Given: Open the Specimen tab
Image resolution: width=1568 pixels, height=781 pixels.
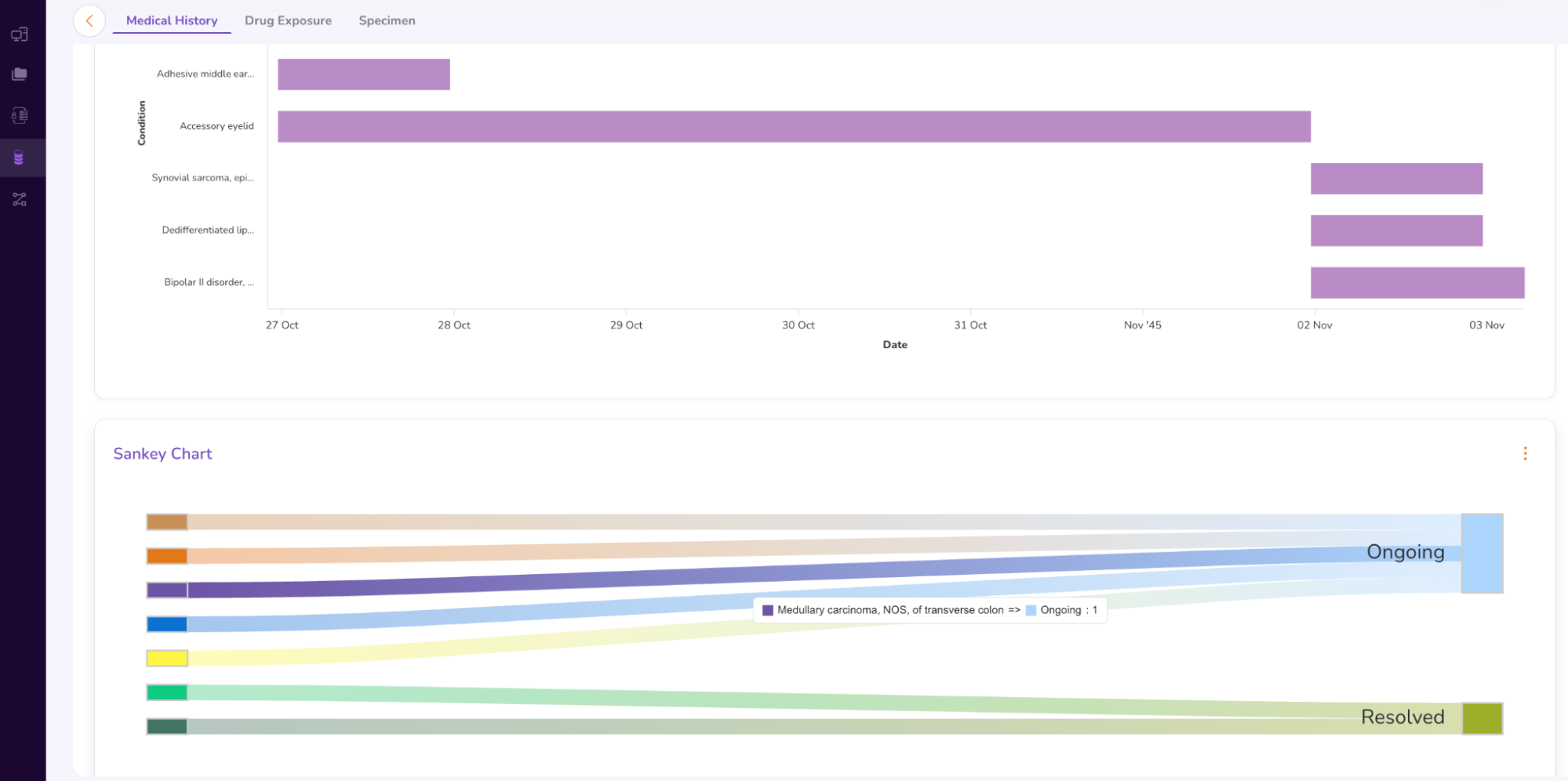Looking at the screenshot, I should point(387,21).
